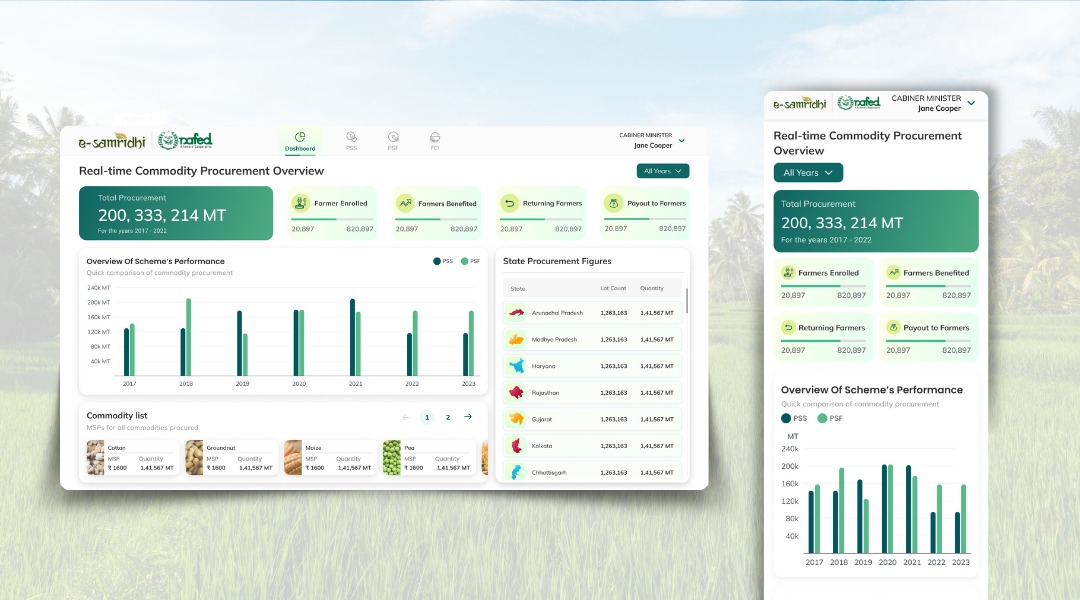This screenshot has width=1080, height=600.
Task: Go to page 2 of Commodity list
Action: click(448, 417)
